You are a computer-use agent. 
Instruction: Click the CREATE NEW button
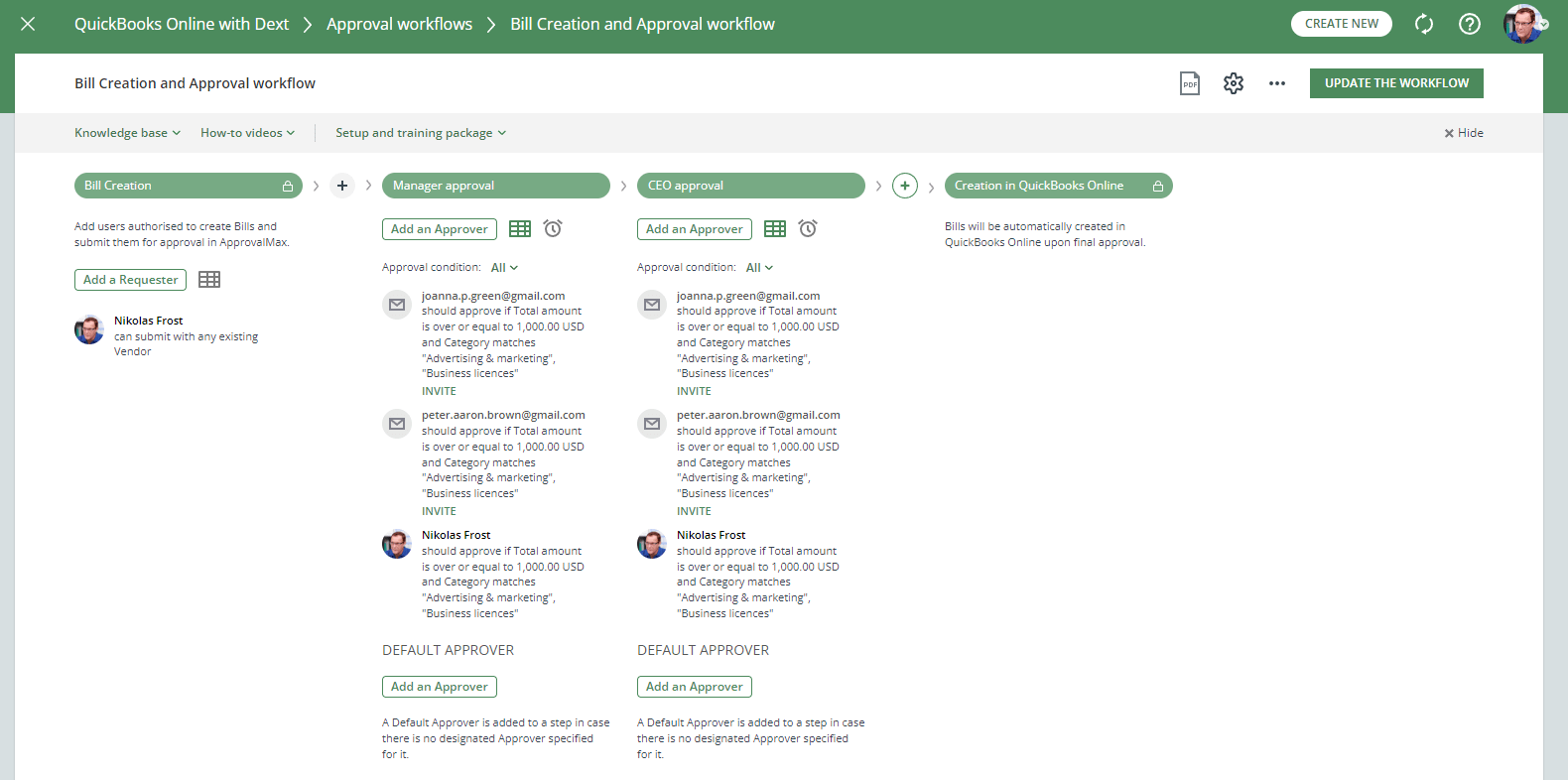pos(1342,24)
